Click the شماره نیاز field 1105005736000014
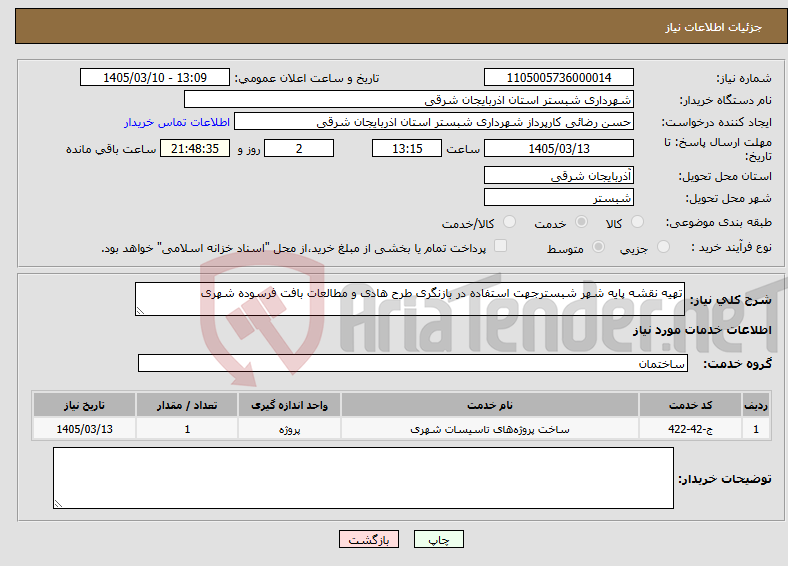Screen dimensions: 788x566 coord(558,77)
